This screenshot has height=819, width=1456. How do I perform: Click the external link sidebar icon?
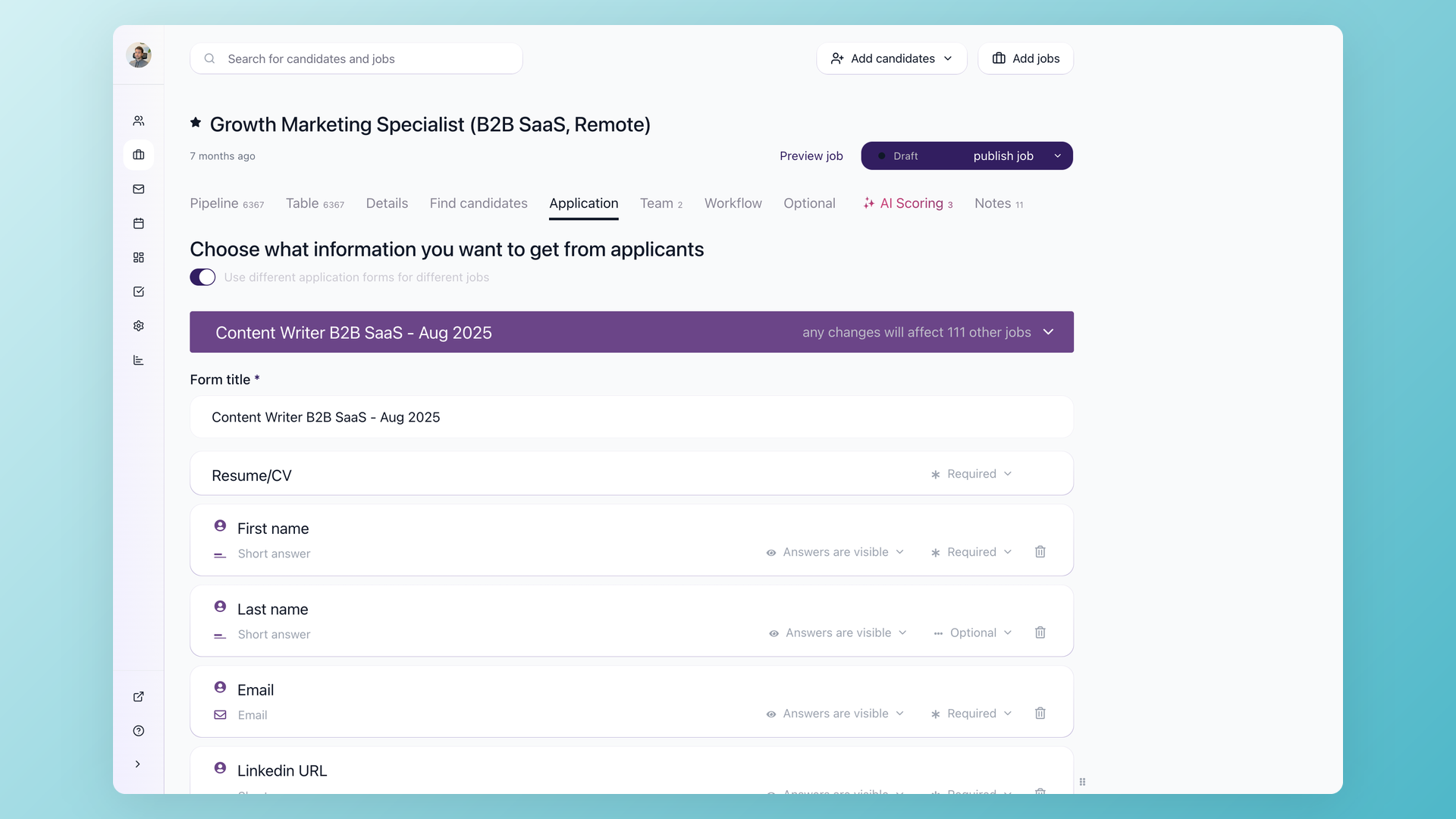coord(139,697)
